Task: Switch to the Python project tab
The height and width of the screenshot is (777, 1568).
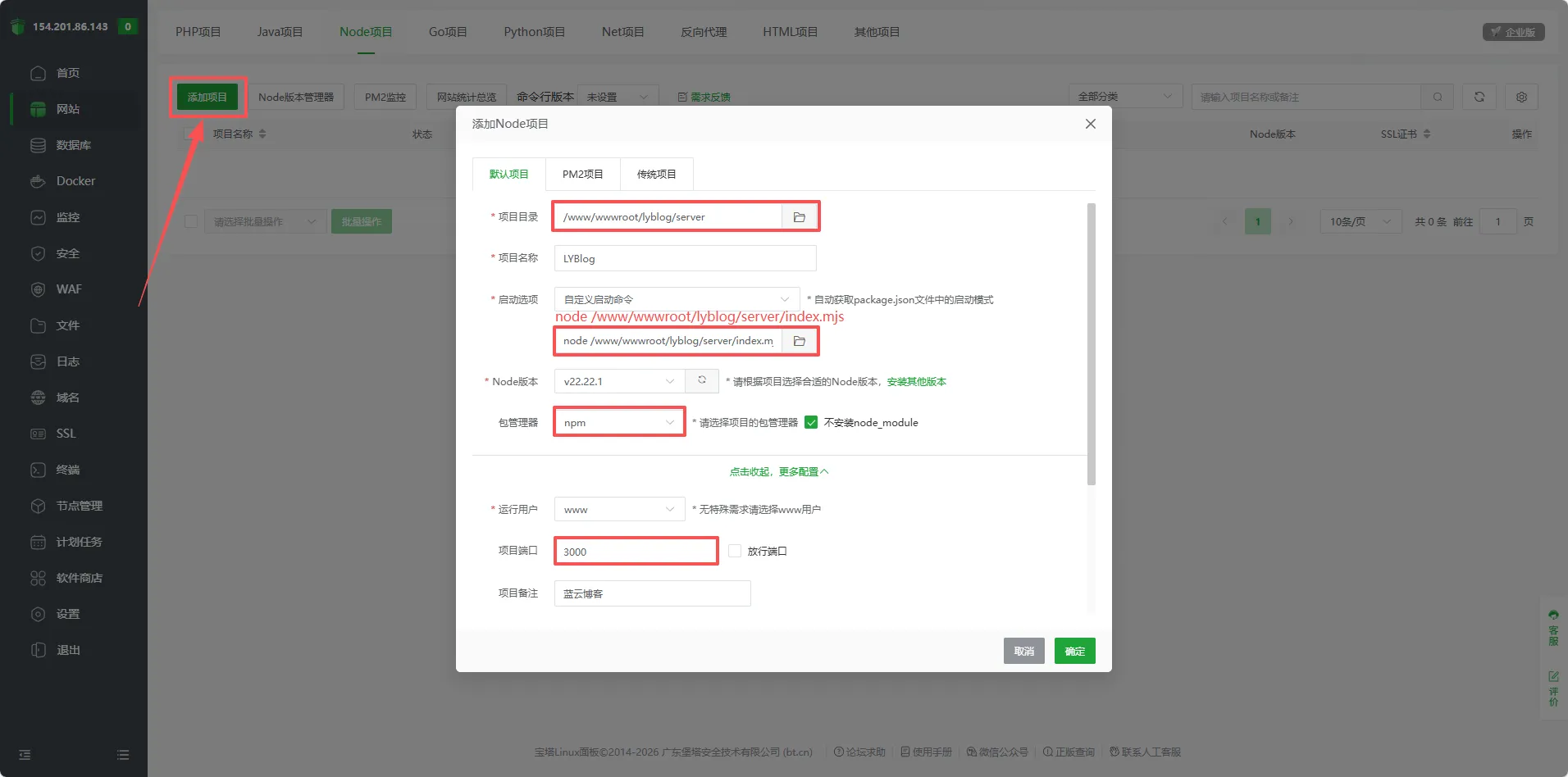Action: (534, 32)
